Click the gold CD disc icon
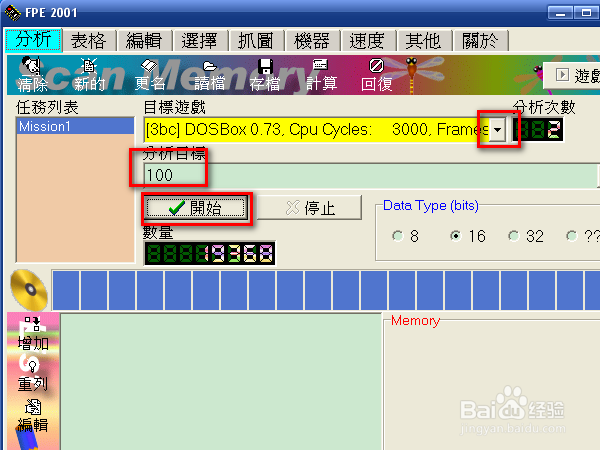The image size is (600, 450). [29, 290]
